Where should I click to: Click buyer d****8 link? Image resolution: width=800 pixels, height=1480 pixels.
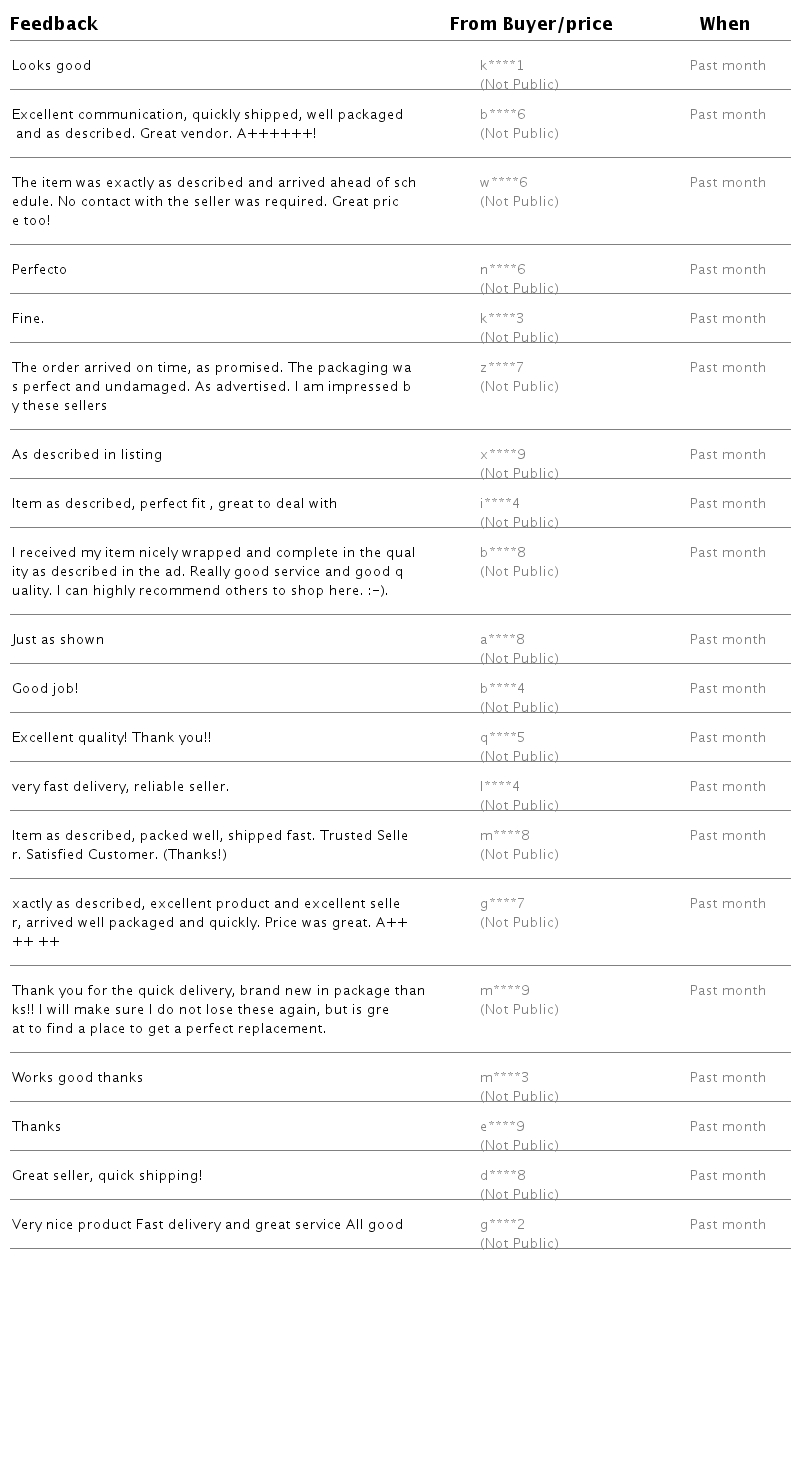pos(503,1176)
